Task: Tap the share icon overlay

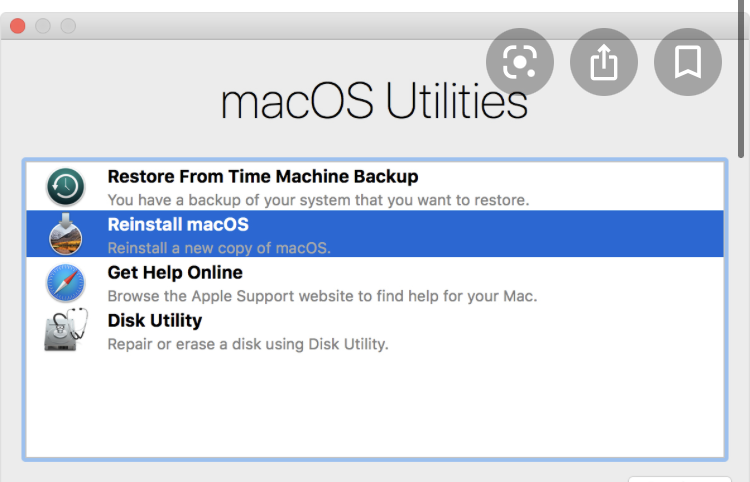Action: pyautogui.click(x=604, y=63)
